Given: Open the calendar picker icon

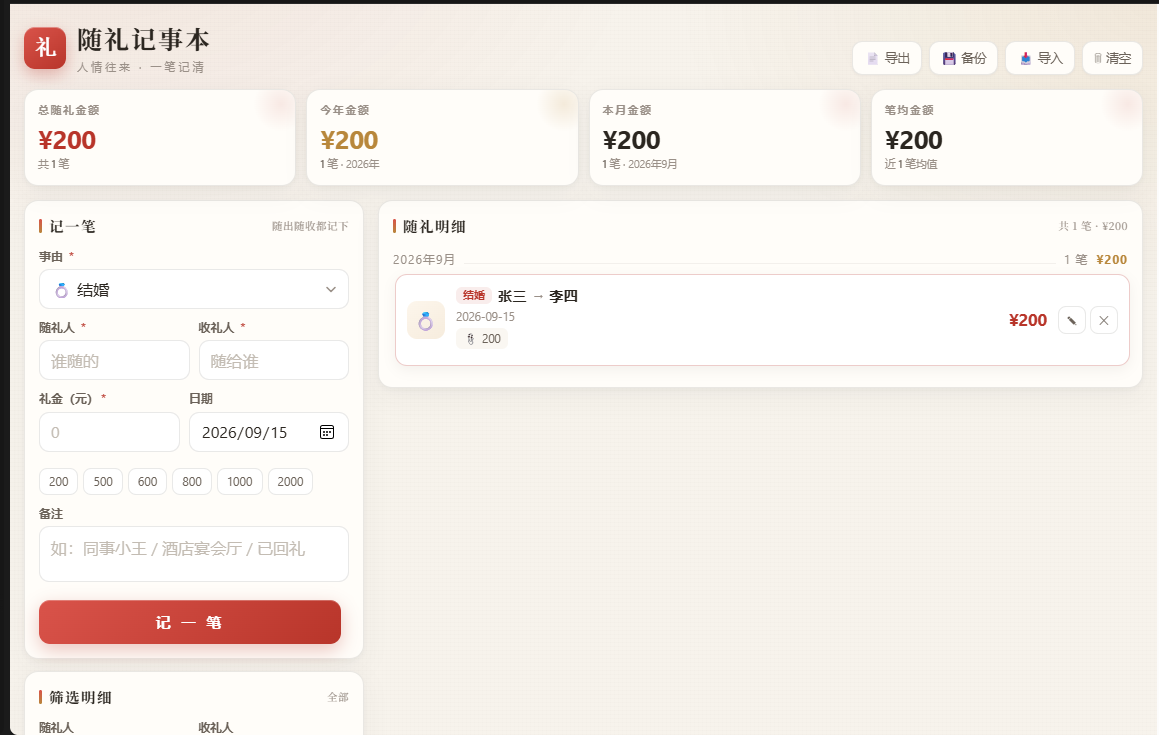Looking at the screenshot, I should (x=327, y=432).
